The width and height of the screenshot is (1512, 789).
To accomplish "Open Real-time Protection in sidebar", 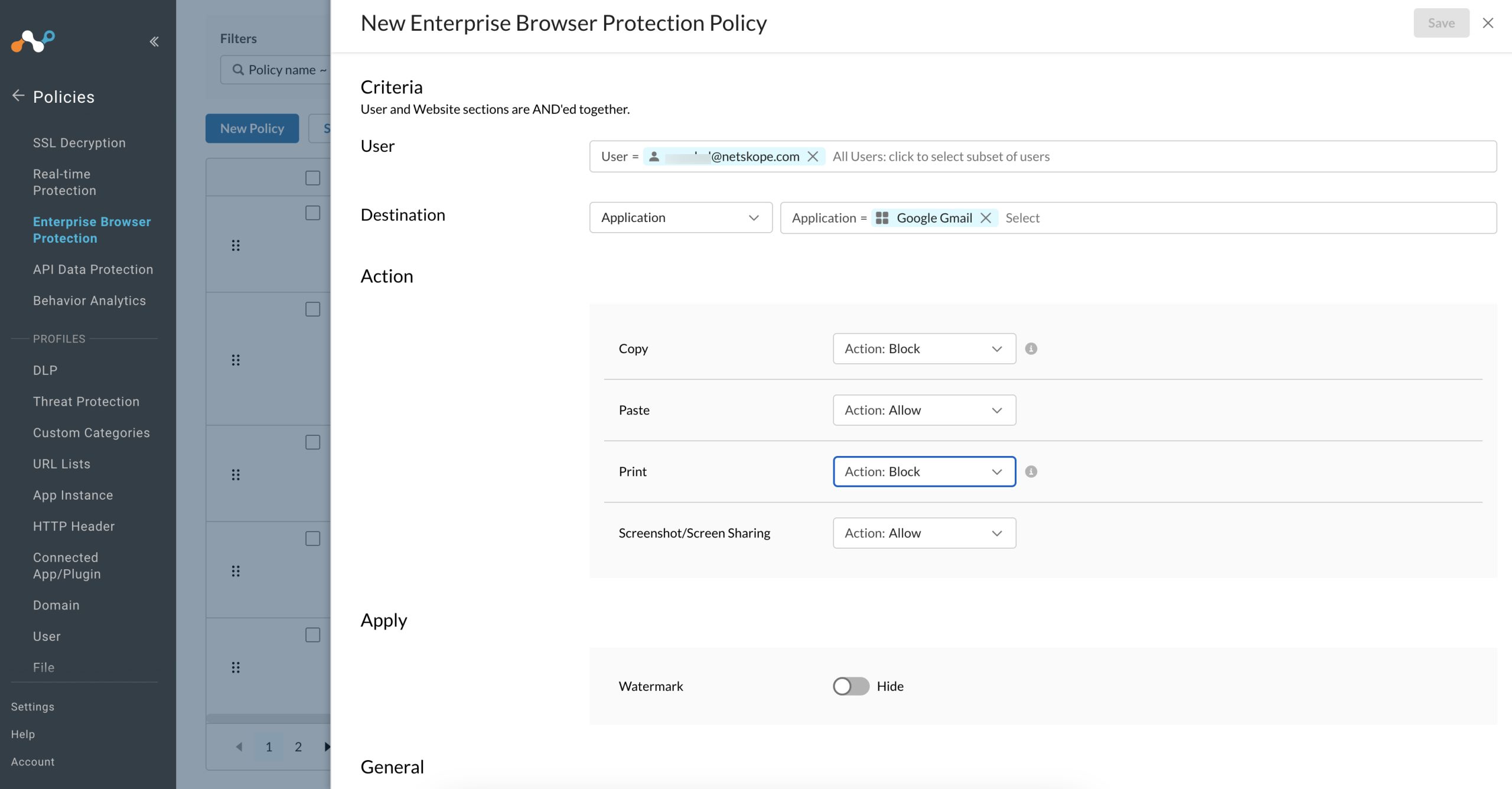I will tap(64, 182).
